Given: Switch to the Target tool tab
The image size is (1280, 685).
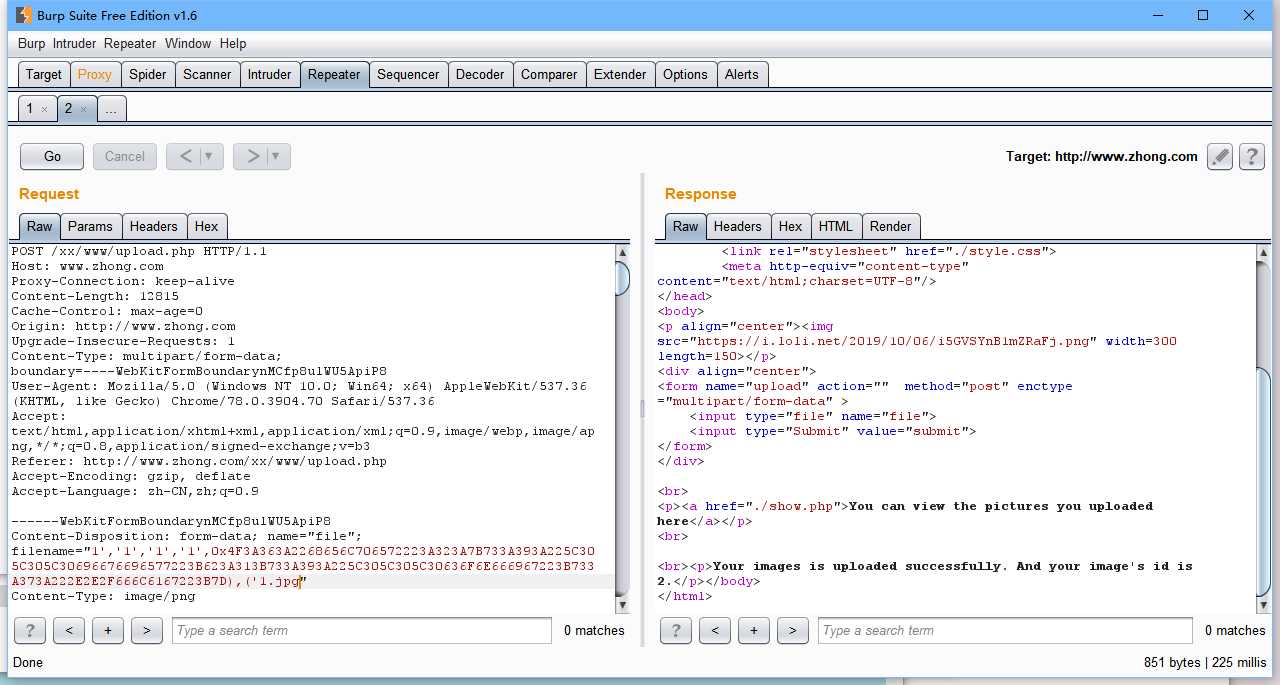Looking at the screenshot, I should 44,74.
